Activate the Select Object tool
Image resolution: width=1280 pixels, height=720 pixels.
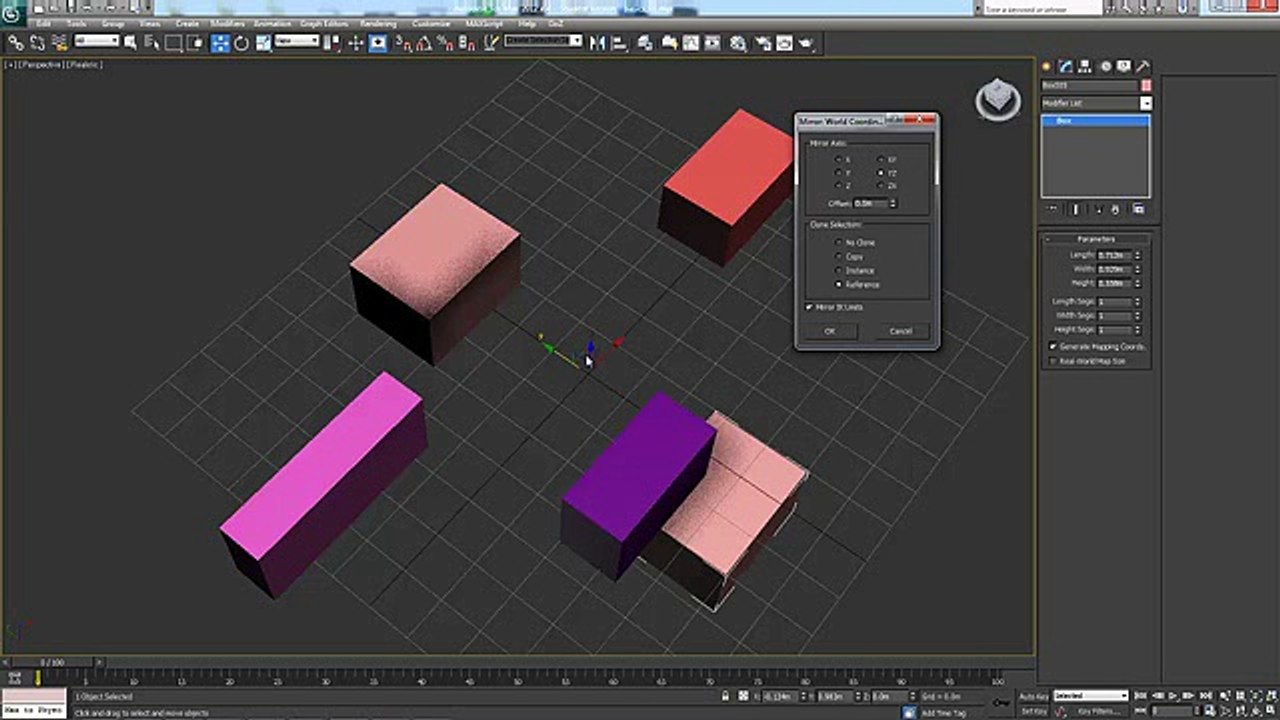131,43
